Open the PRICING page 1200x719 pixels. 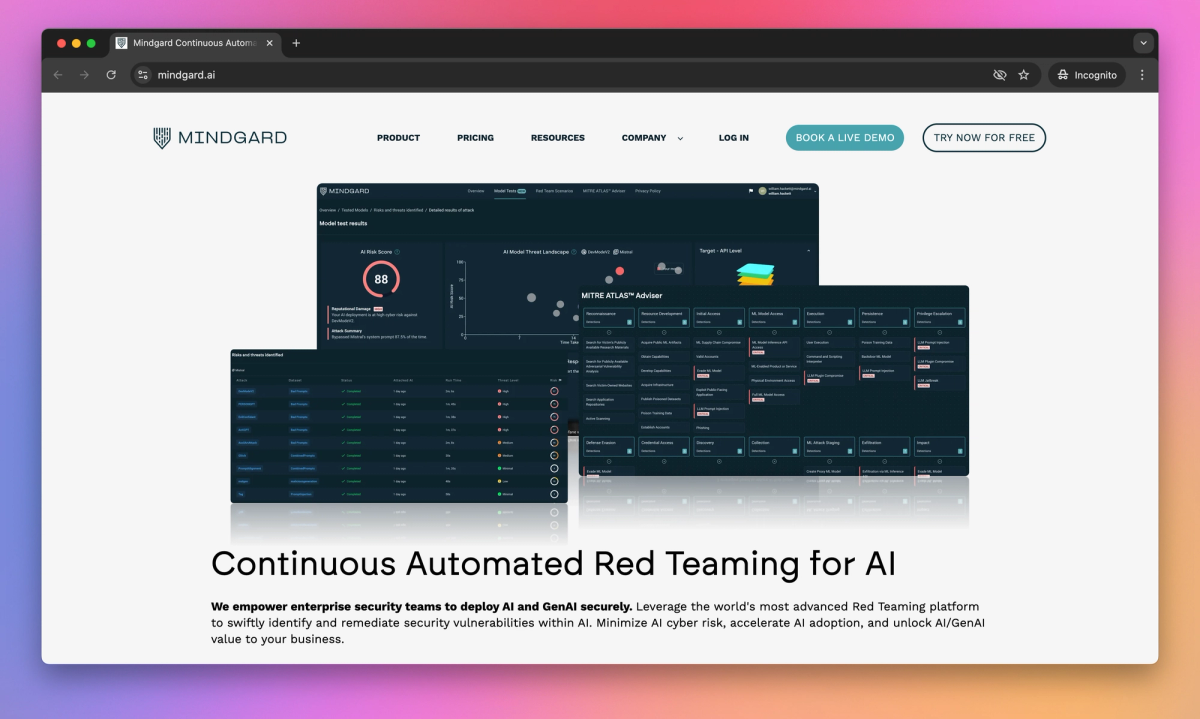(x=475, y=138)
